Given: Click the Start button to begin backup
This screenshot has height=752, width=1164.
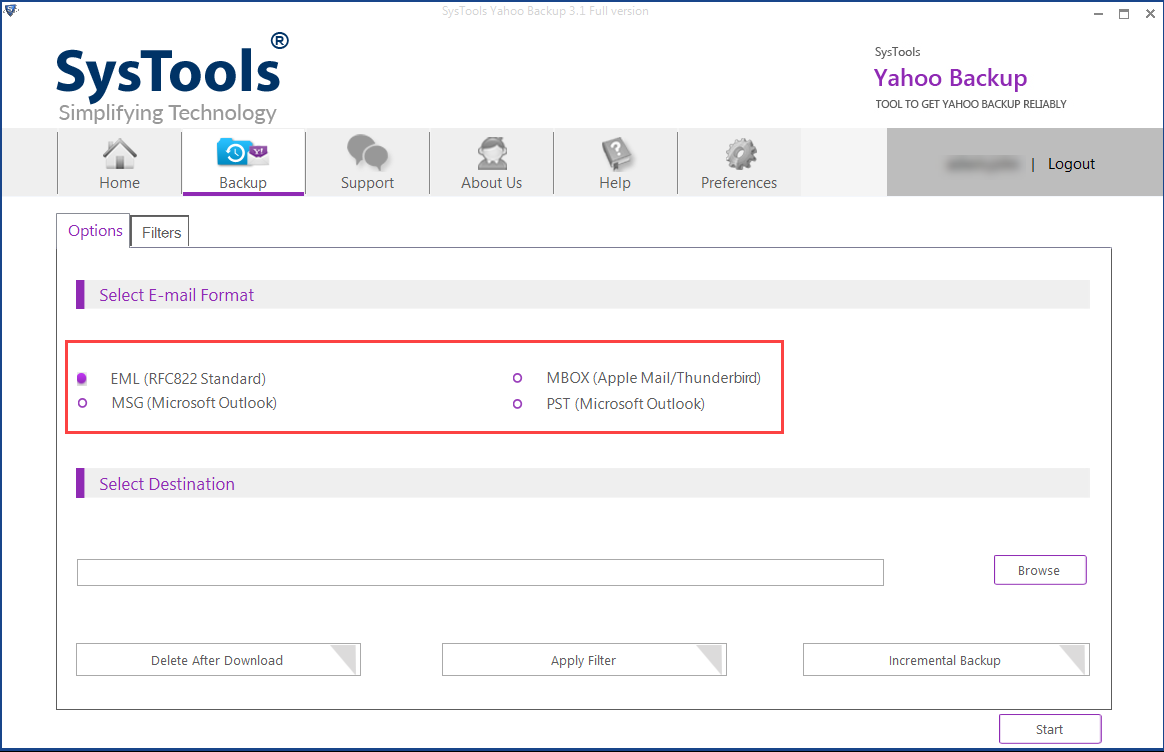Looking at the screenshot, I should [1050, 729].
